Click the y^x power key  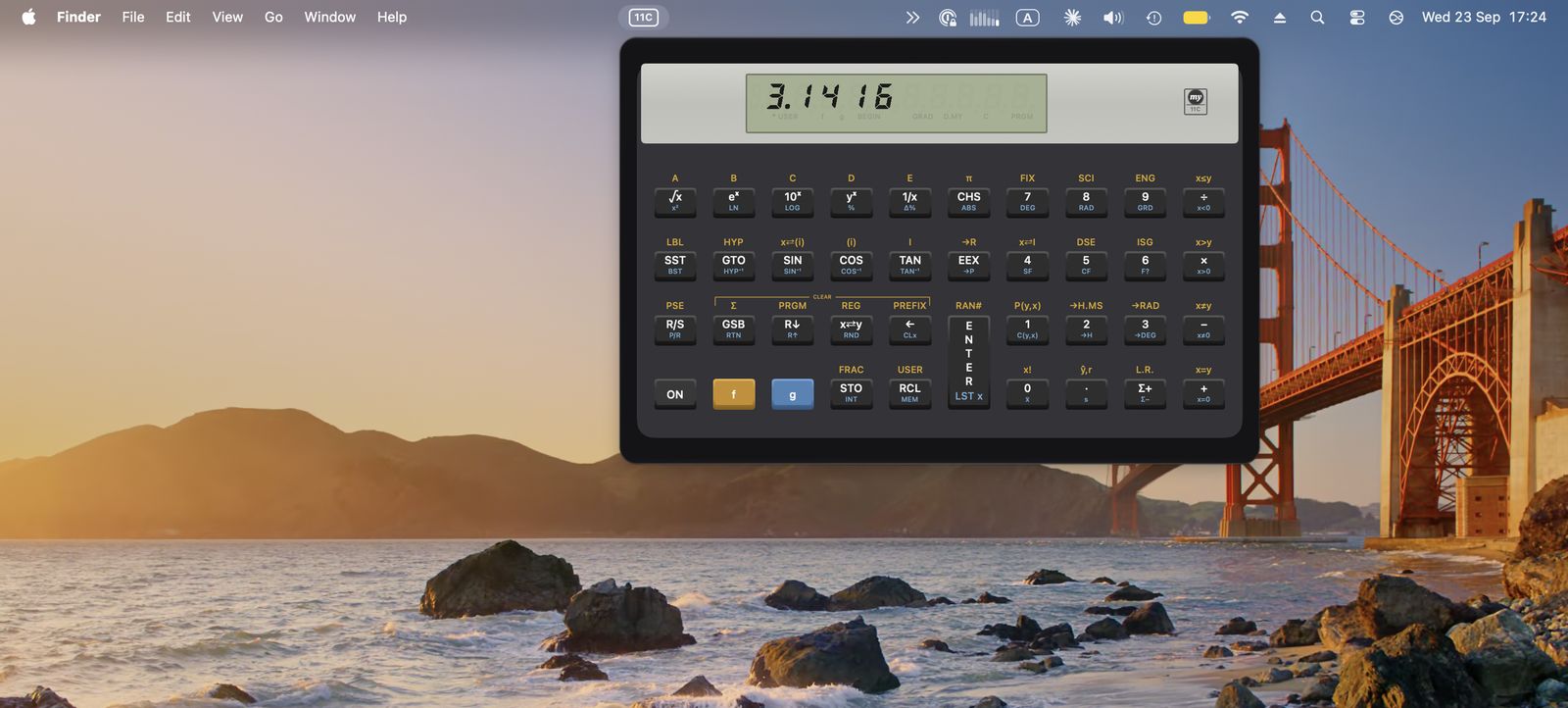(x=852, y=201)
